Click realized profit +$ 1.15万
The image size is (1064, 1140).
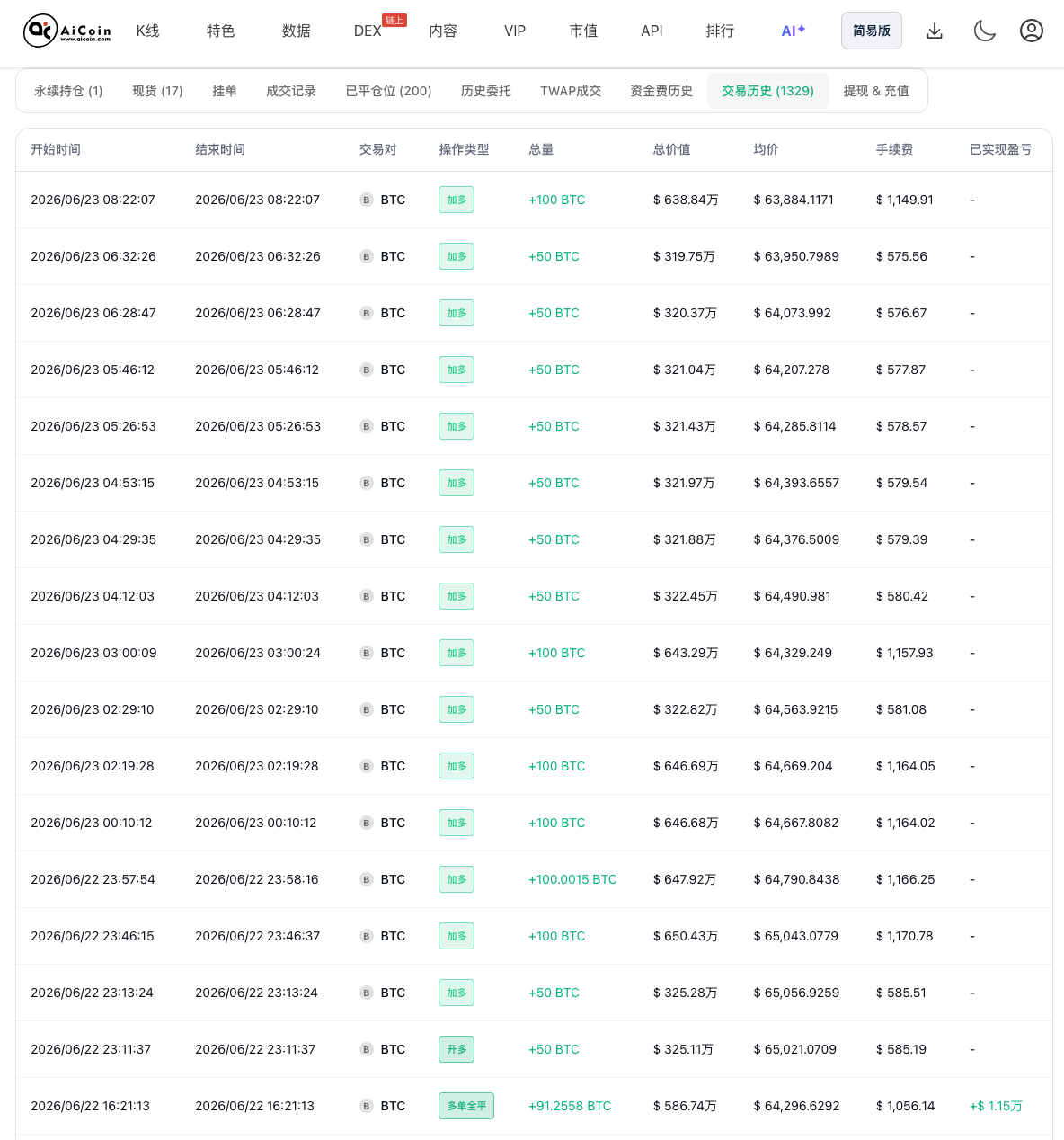pyautogui.click(x=996, y=1106)
